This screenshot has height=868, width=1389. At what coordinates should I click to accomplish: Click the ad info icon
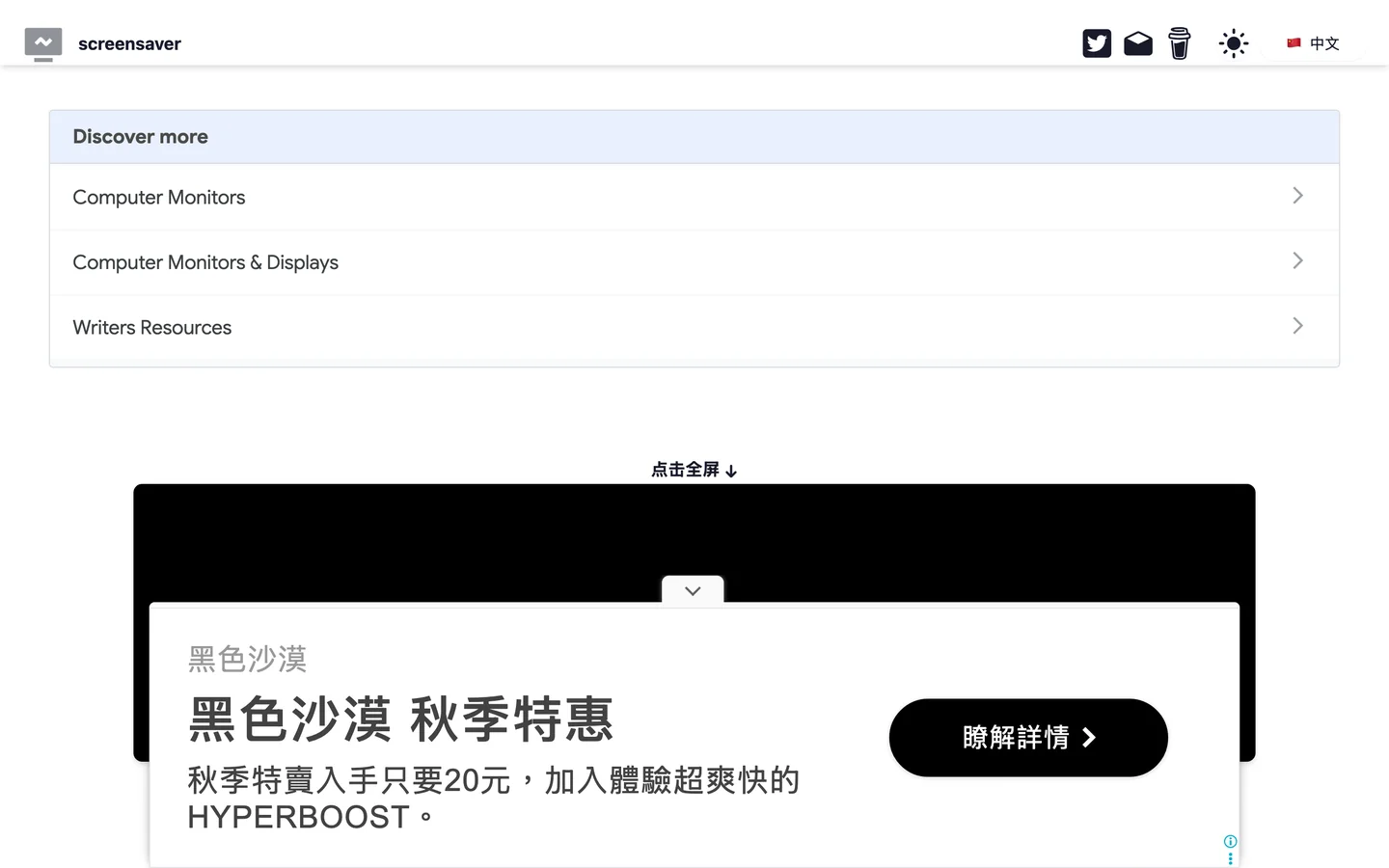pos(1230,841)
